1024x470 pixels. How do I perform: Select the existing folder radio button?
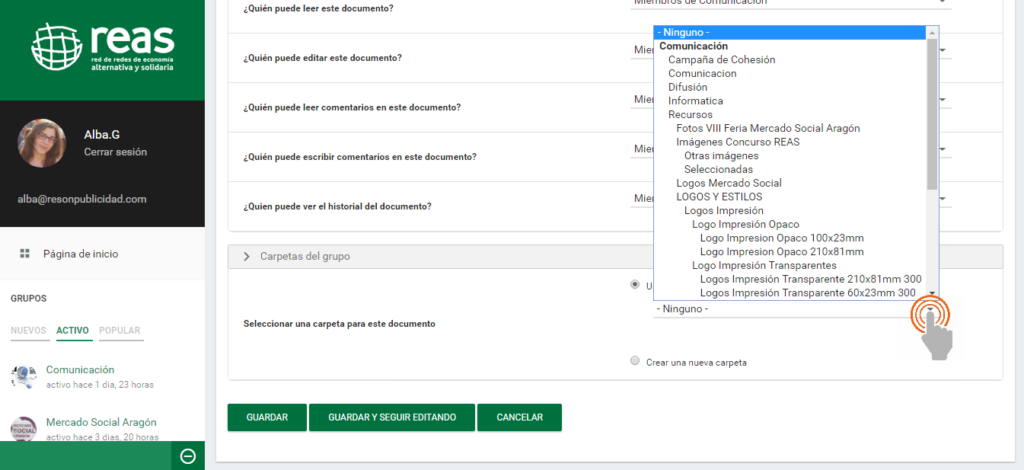coord(636,284)
